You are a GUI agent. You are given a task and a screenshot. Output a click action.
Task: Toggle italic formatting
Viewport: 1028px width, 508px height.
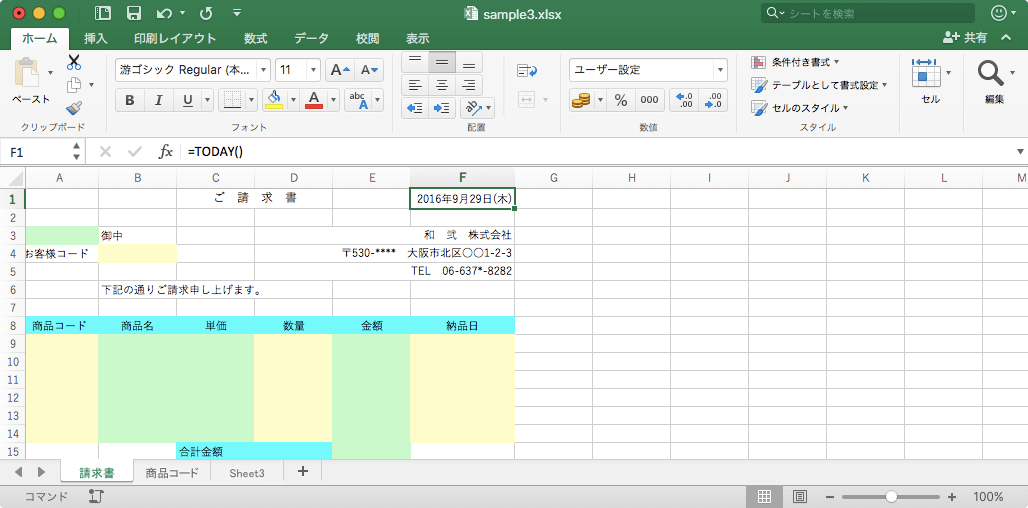point(158,100)
